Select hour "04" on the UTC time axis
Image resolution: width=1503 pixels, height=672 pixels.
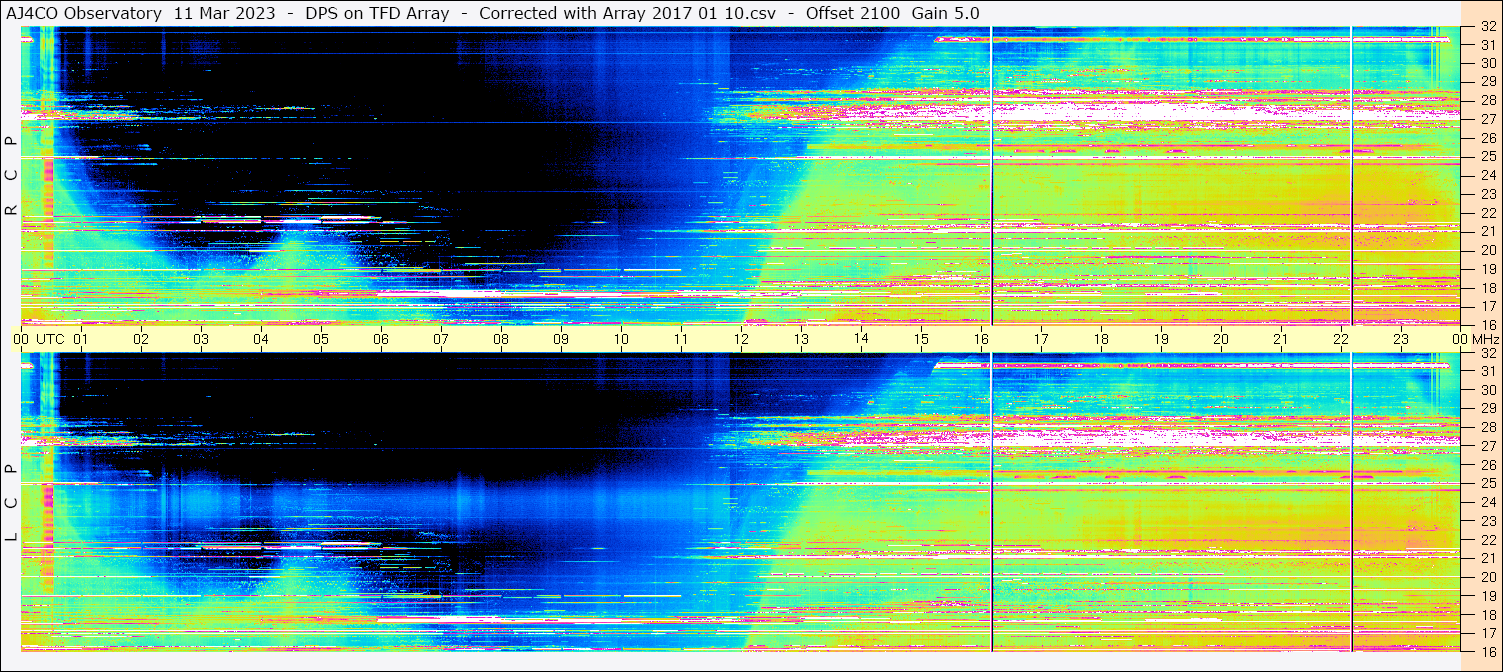[261, 339]
